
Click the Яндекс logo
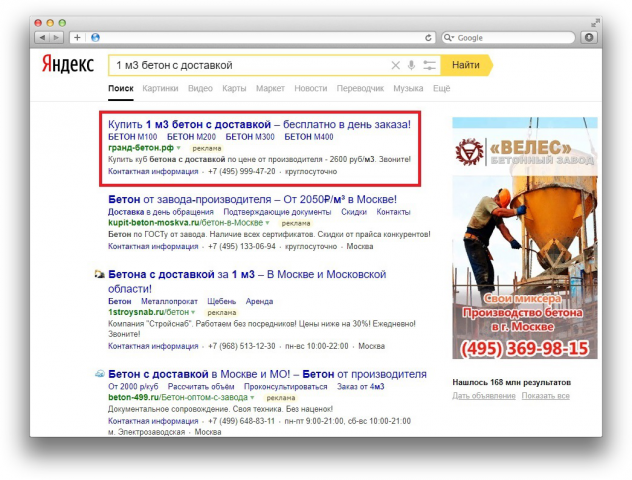[68, 64]
